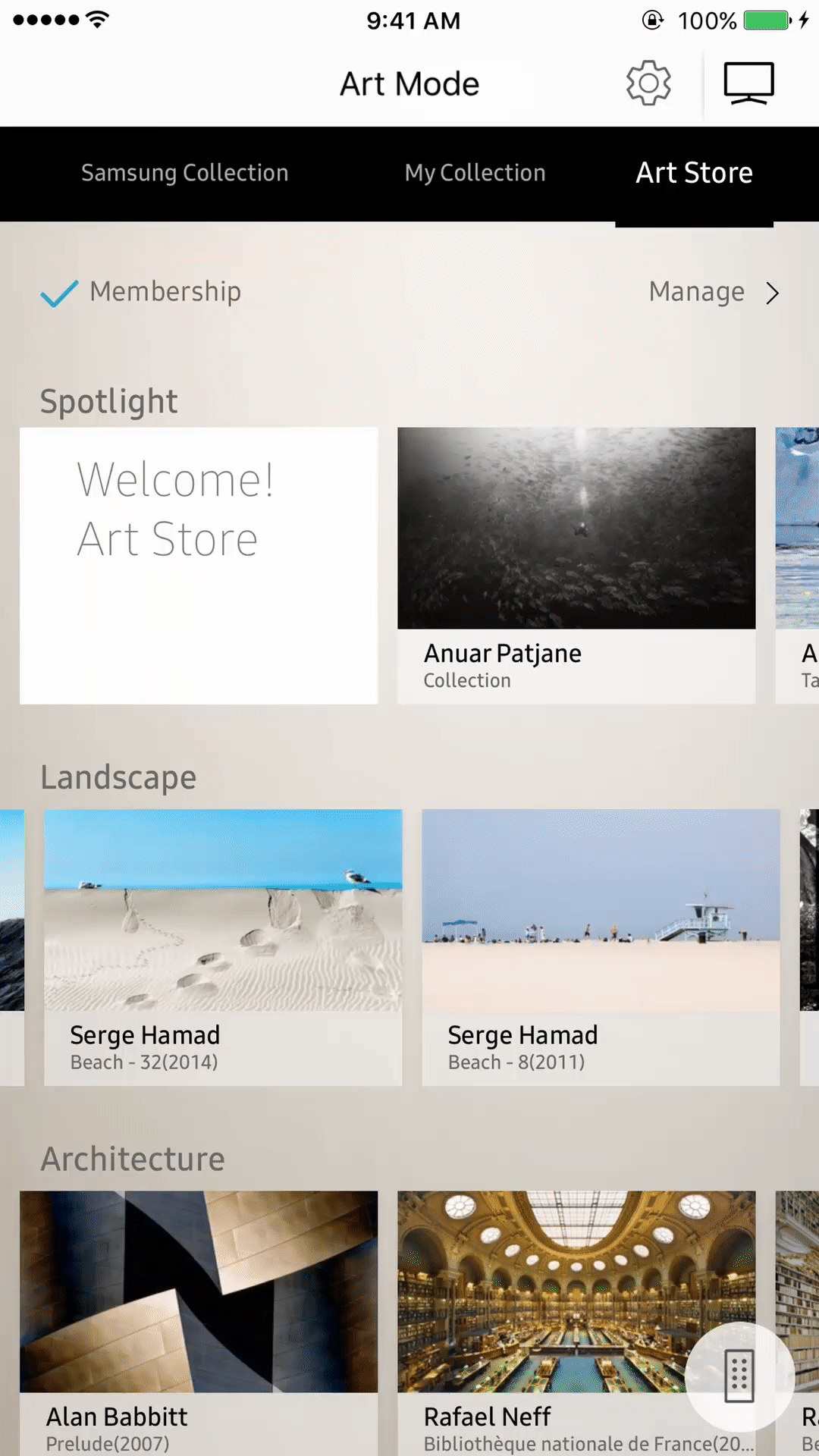Viewport: 819px width, 1456px height.
Task: Switch to My Collection tab
Action: click(x=475, y=173)
